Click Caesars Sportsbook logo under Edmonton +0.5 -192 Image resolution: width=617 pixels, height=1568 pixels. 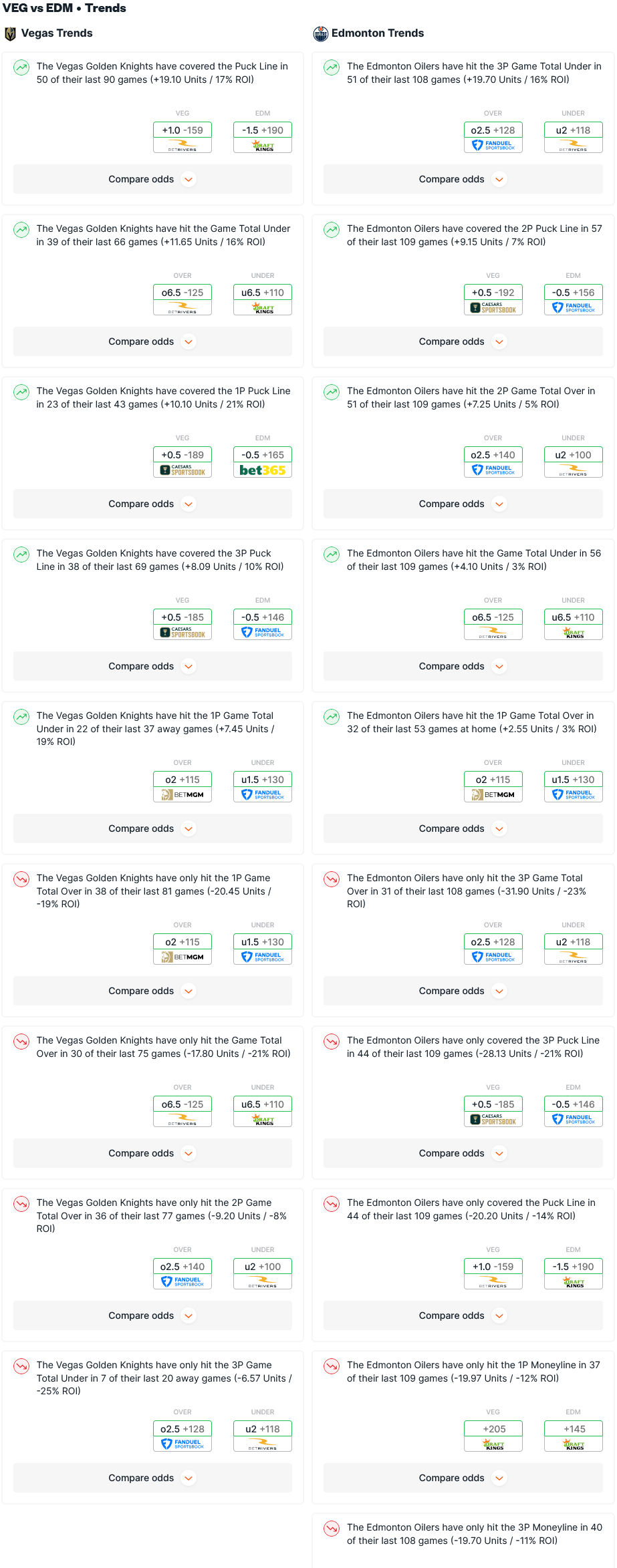click(493, 308)
